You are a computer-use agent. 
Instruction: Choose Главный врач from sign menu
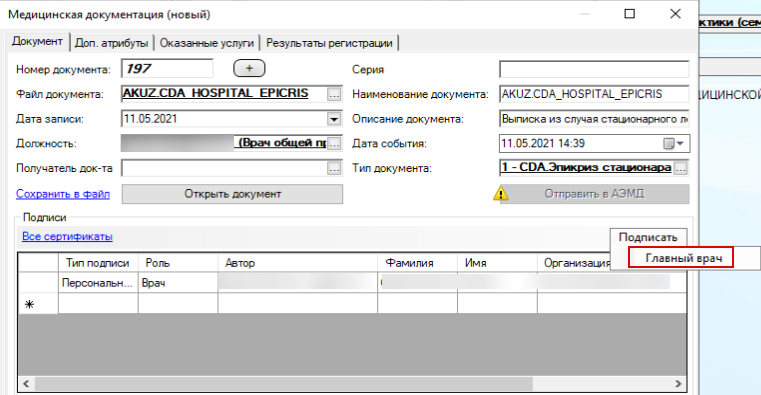681,258
